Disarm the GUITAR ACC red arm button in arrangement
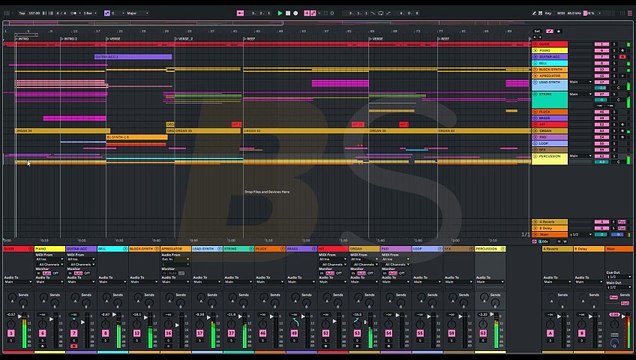The height and width of the screenshot is (360, 636). [623, 57]
